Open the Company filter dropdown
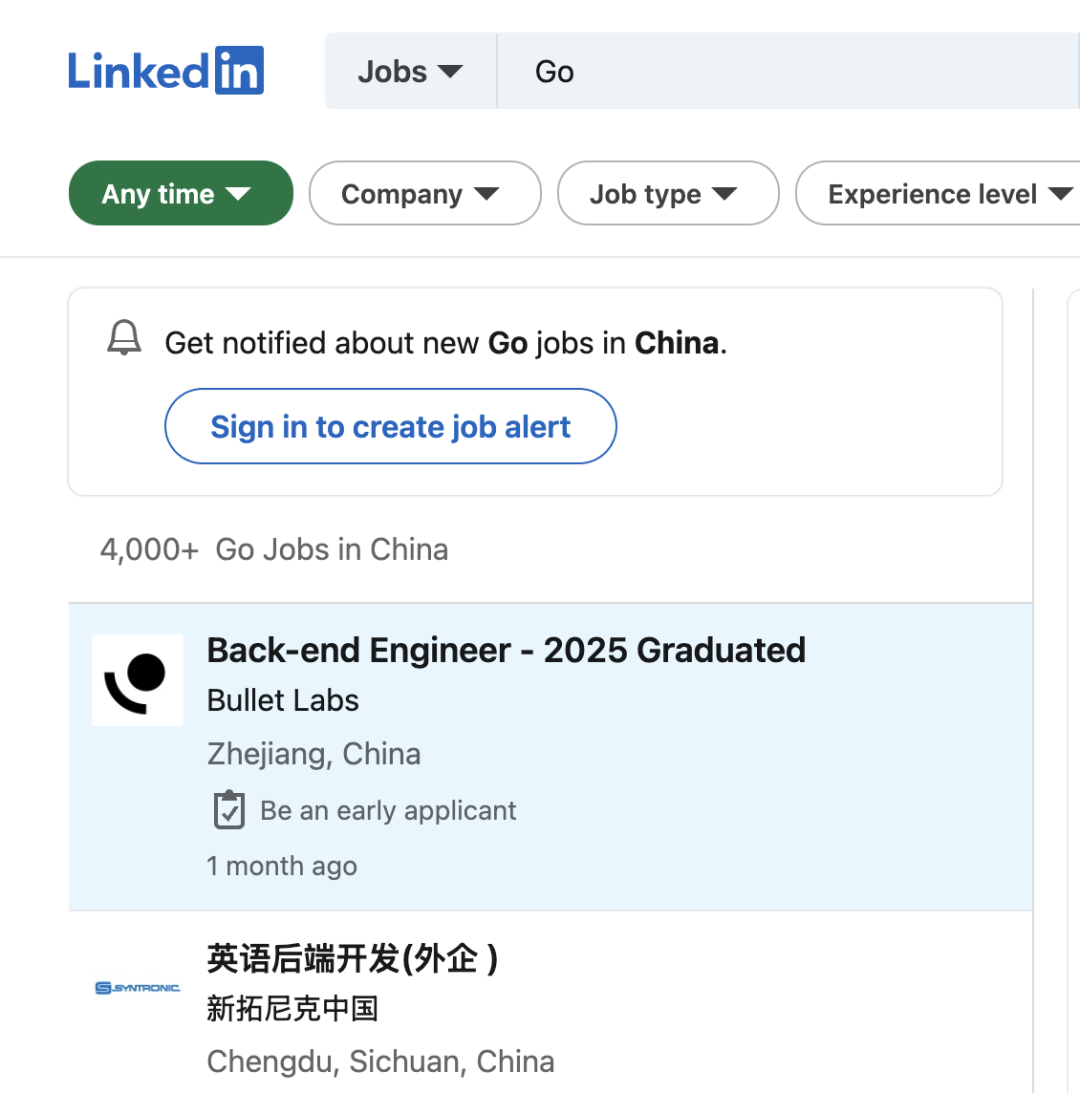1080x1093 pixels. tap(424, 194)
